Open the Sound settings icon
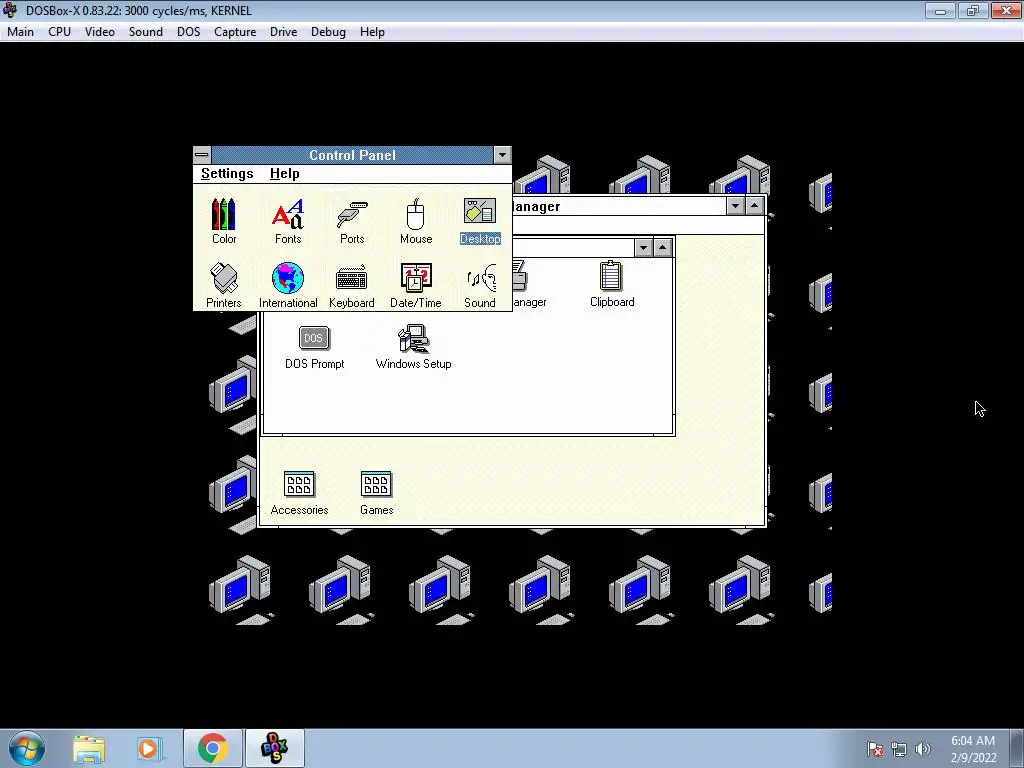 pyautogui.click(x=480, y=285)
